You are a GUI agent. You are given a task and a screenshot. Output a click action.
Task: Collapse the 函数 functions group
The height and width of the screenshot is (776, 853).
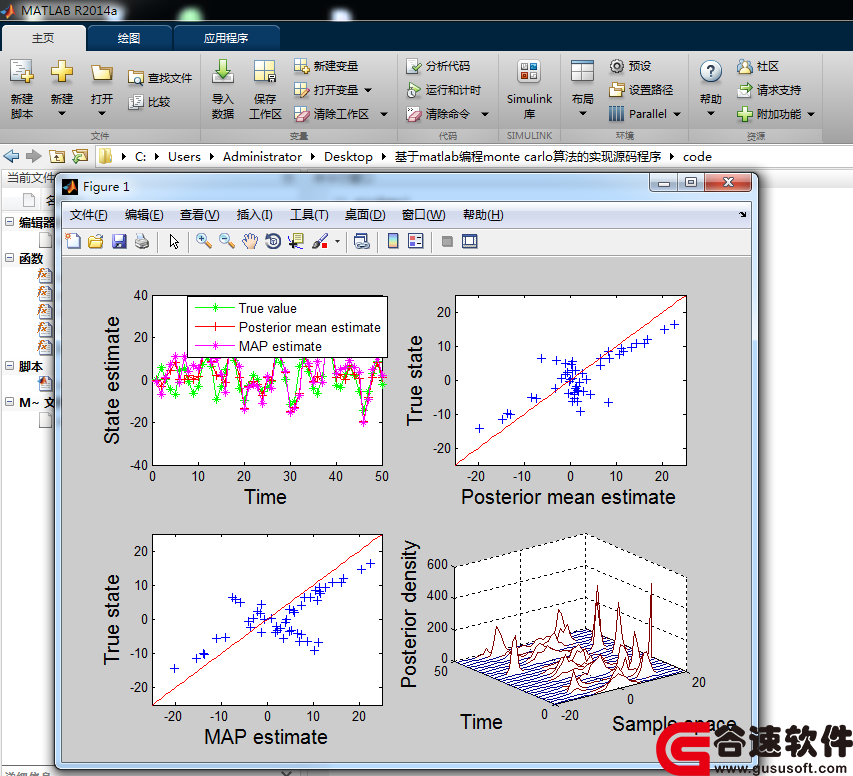(x=10, y=257)
